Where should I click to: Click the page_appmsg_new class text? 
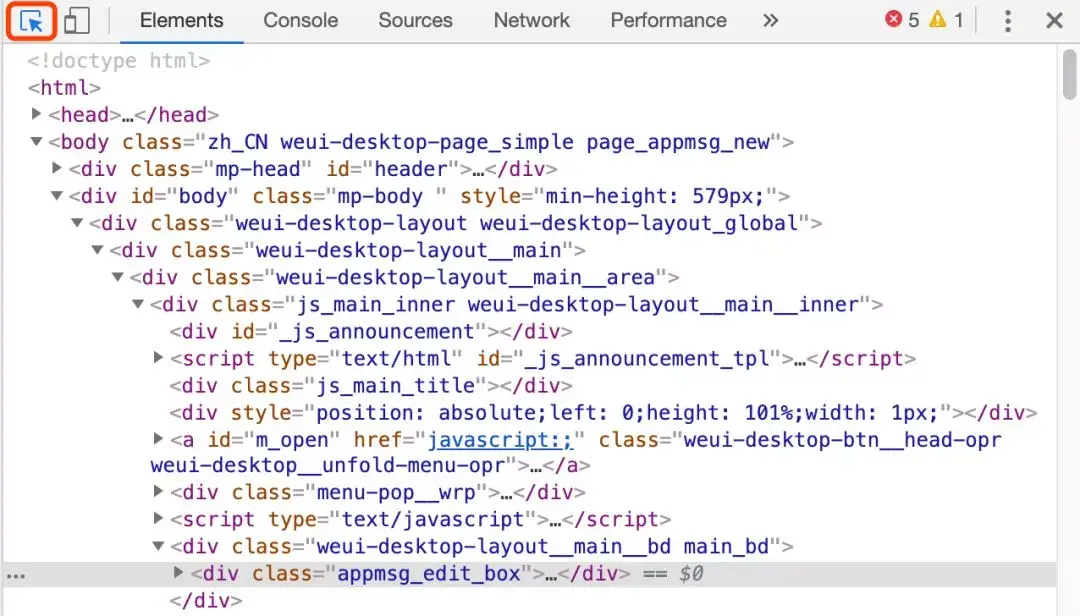678,142
